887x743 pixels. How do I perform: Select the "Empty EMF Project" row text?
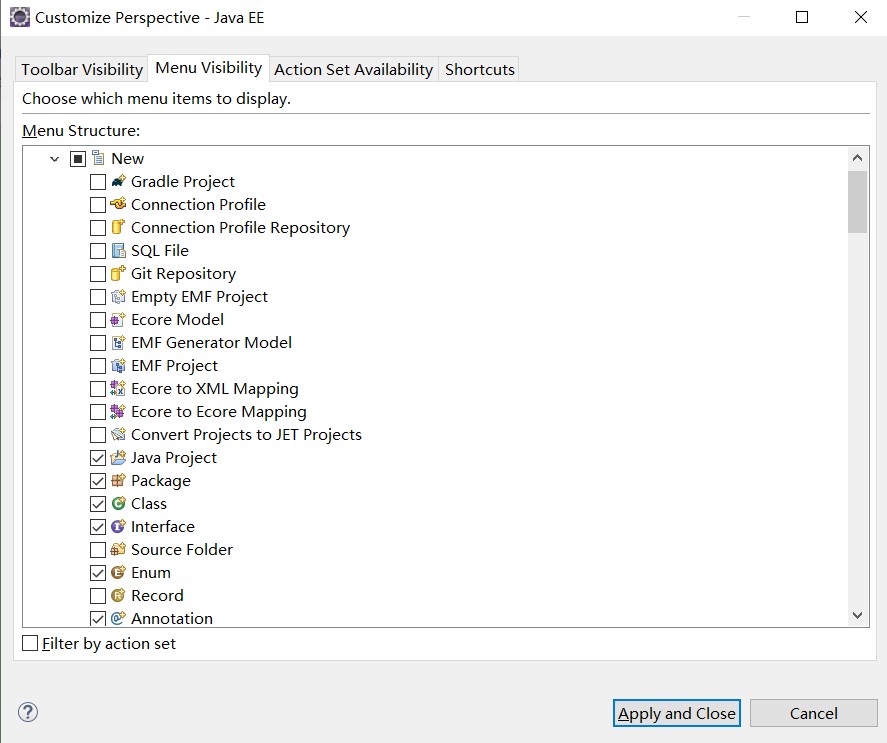199,296
